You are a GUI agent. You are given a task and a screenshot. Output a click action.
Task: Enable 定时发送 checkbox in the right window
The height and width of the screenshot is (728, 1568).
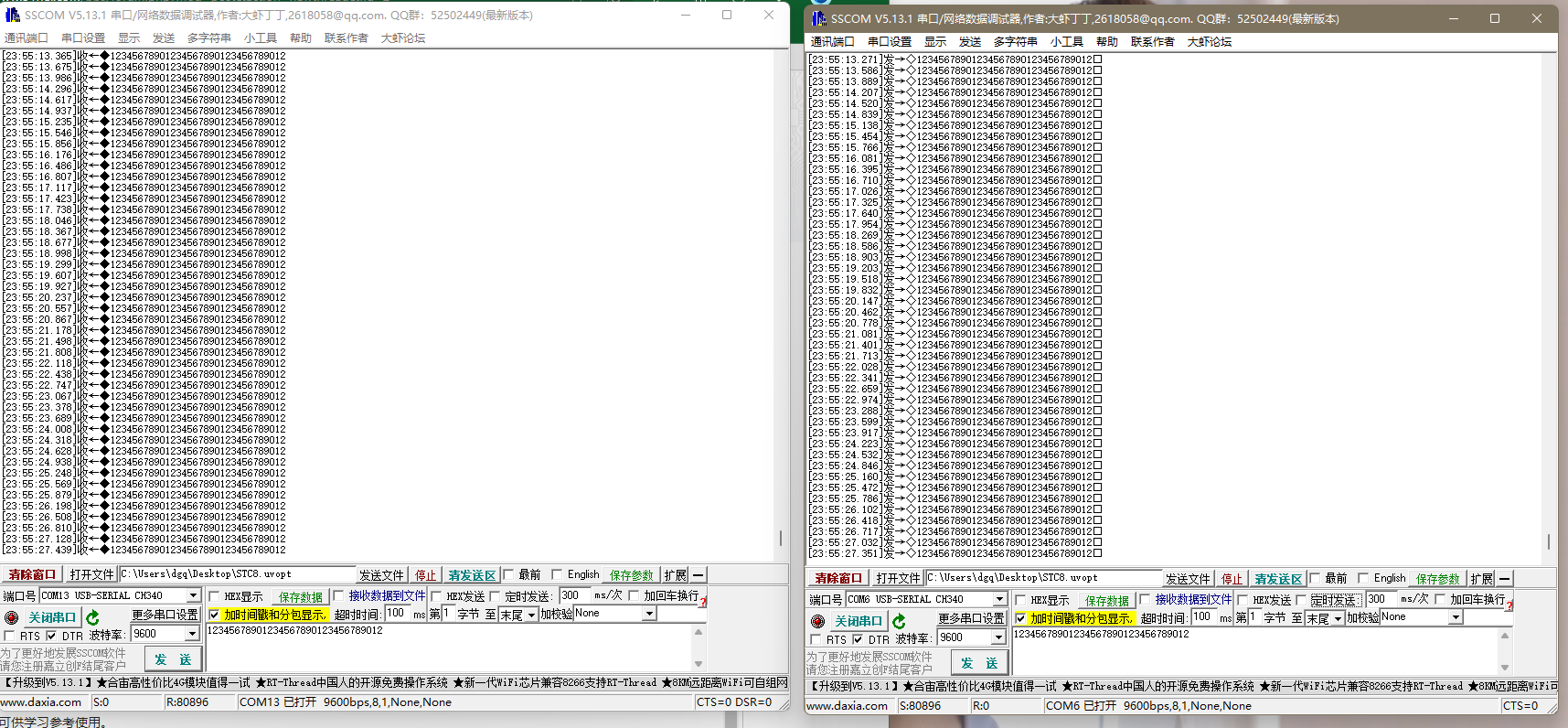pyautogui.click(x=1300, y=600)
